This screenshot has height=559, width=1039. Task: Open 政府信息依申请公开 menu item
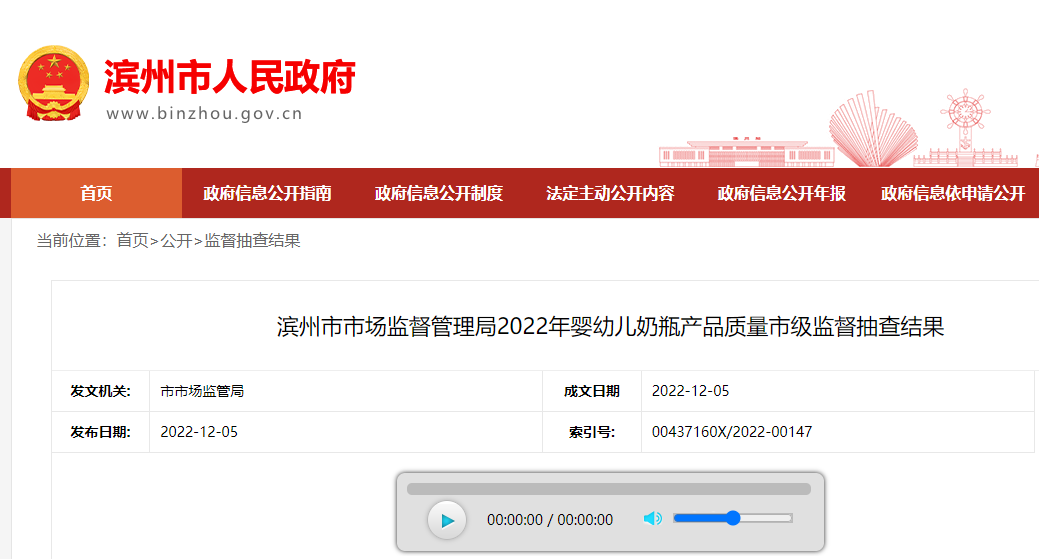click(x=953, y=193)
